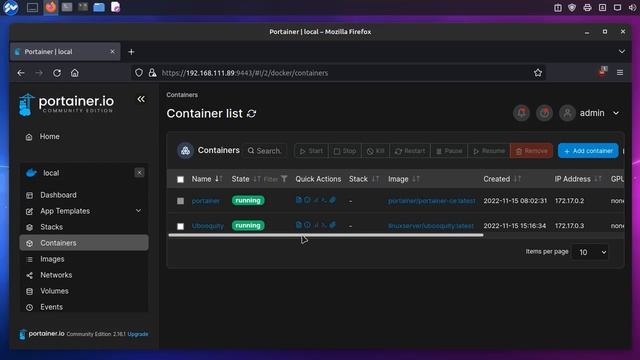Open the State column filter
This screenshot has width=640, height=360.
pos(276,179)
